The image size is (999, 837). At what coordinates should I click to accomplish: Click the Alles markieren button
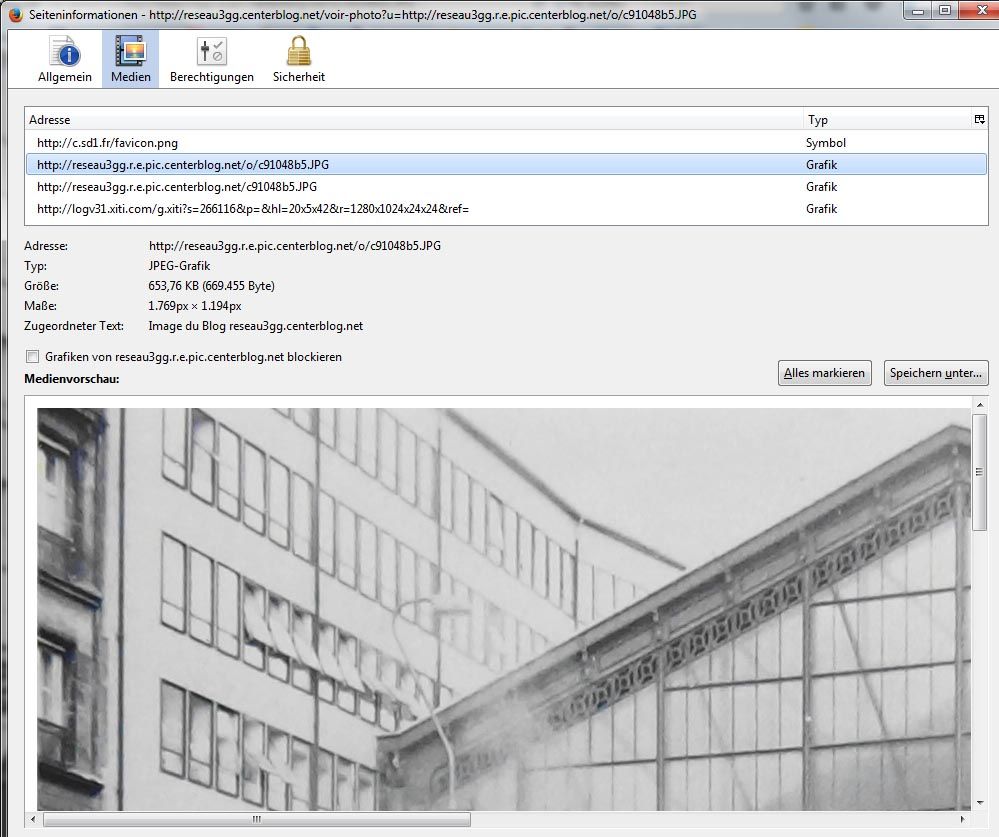pos(824,373)
